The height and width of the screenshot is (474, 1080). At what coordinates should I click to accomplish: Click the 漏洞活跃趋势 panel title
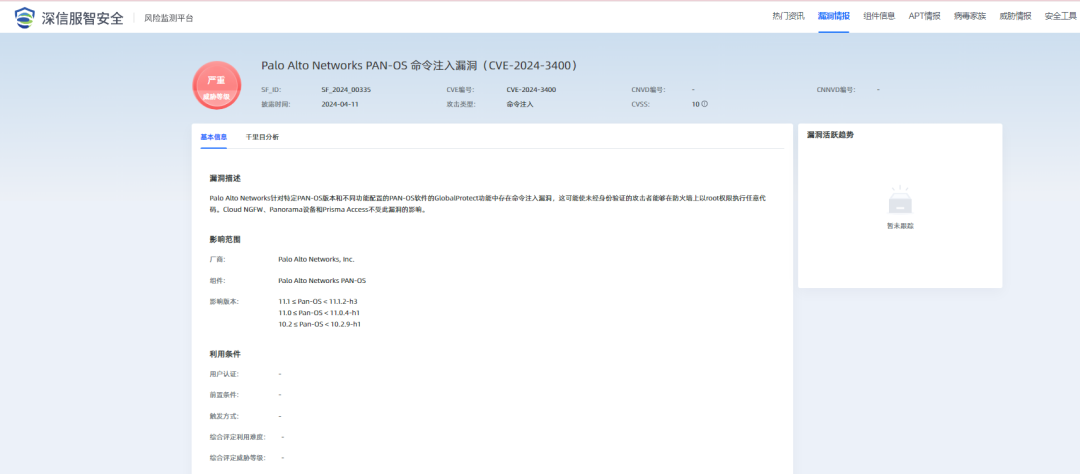point(831,135)
